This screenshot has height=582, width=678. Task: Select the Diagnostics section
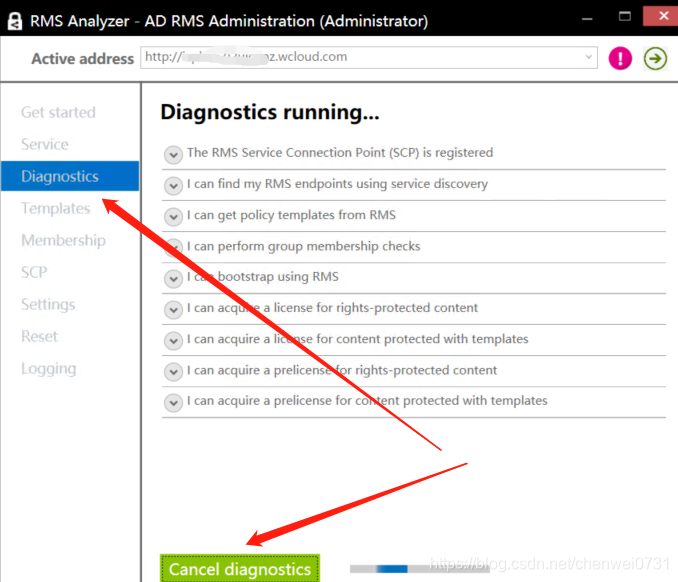pos(70,176)
